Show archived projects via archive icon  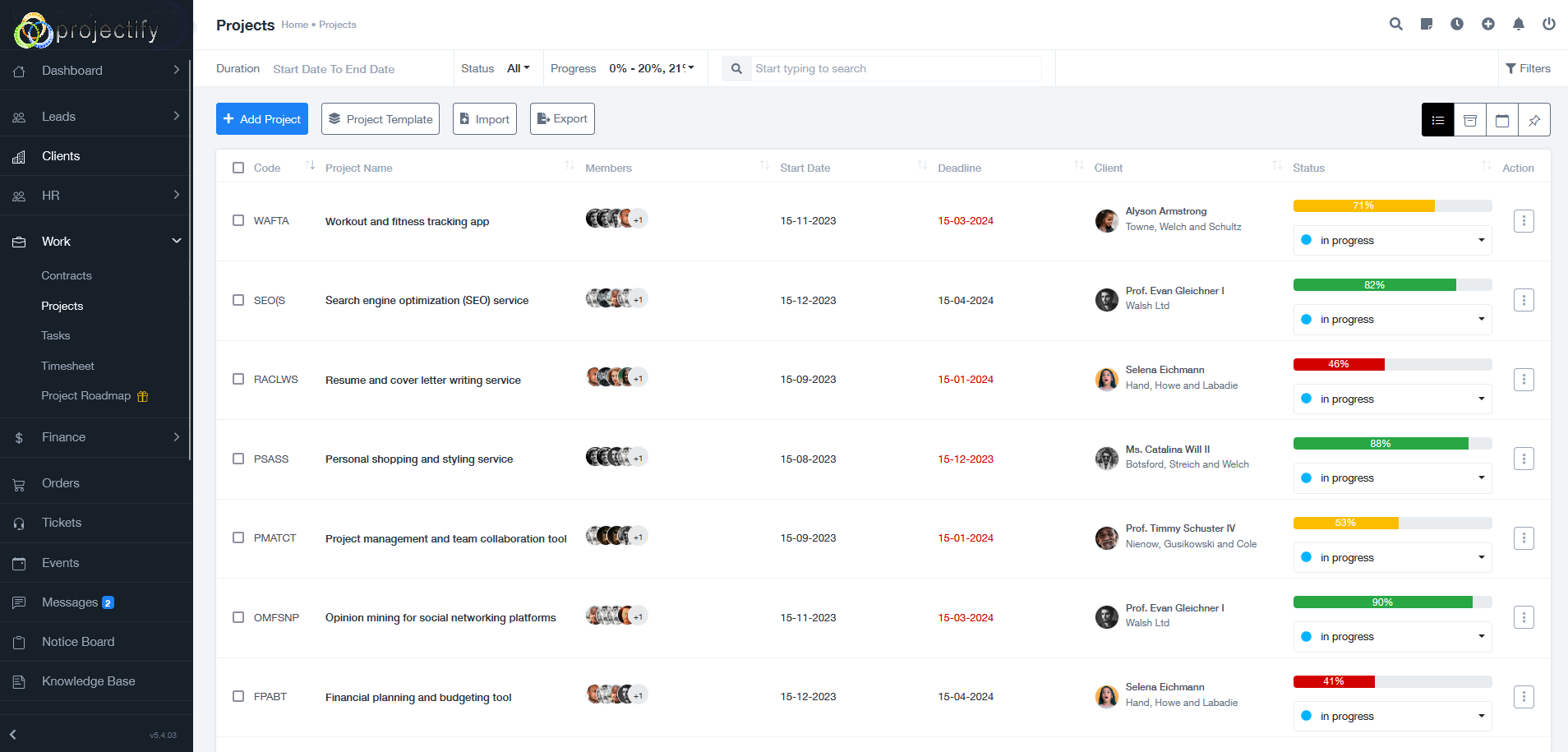[1469, 119]
